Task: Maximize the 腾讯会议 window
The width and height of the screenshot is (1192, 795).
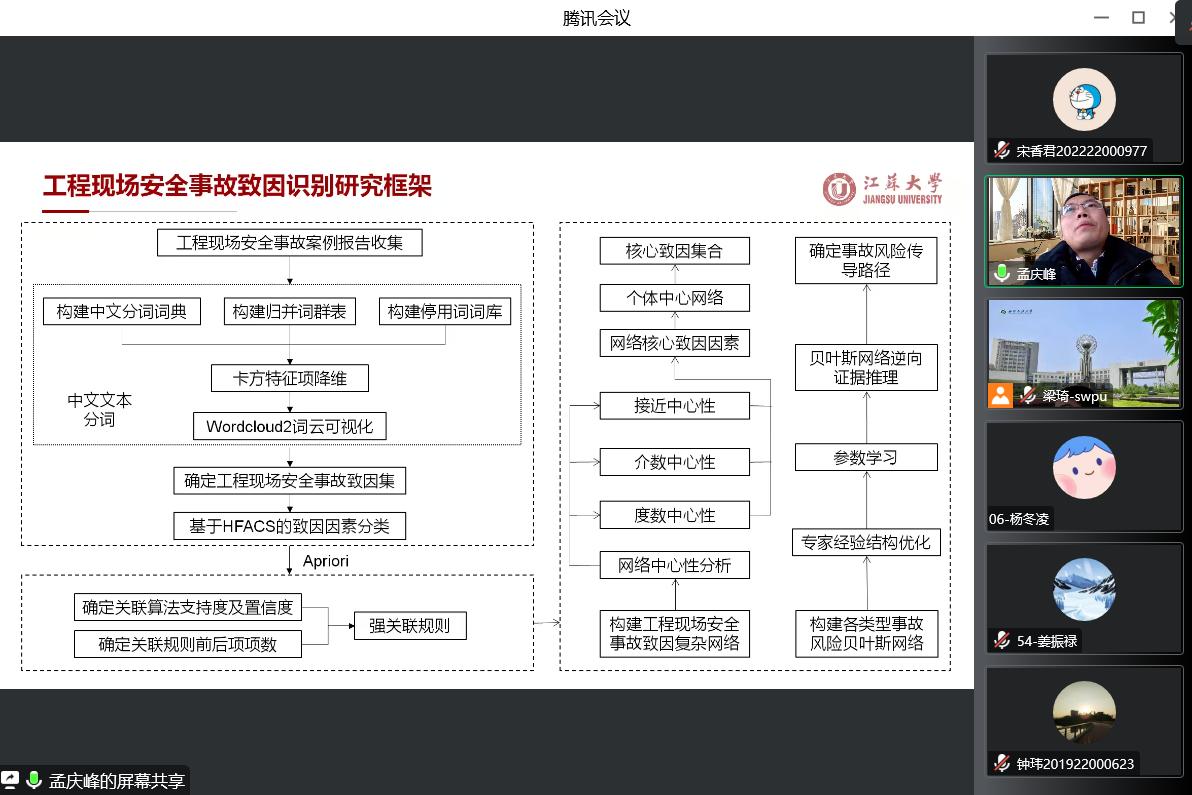Action: coord(1138,17)
